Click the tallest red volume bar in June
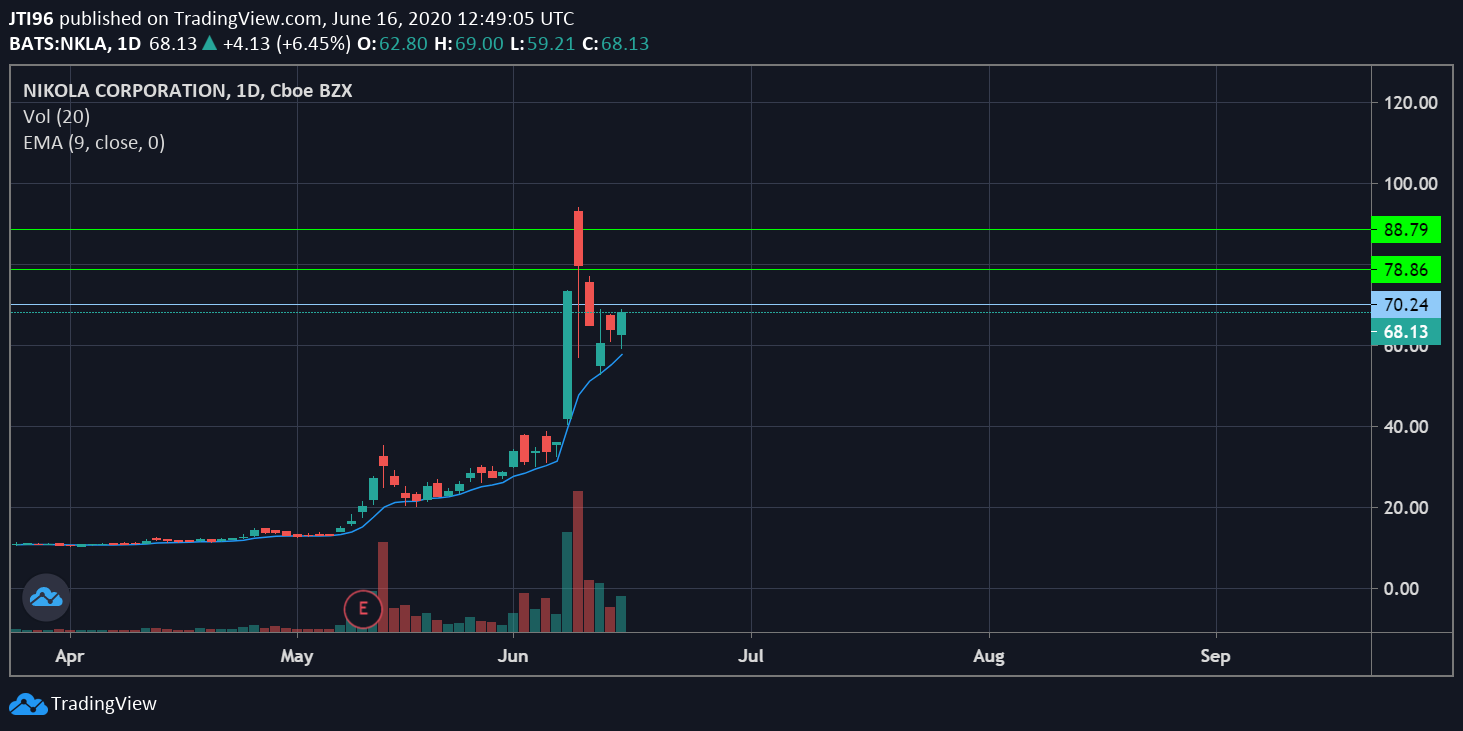The width and height of the screenshot is (1463, 731). click(x=578, y=561)
